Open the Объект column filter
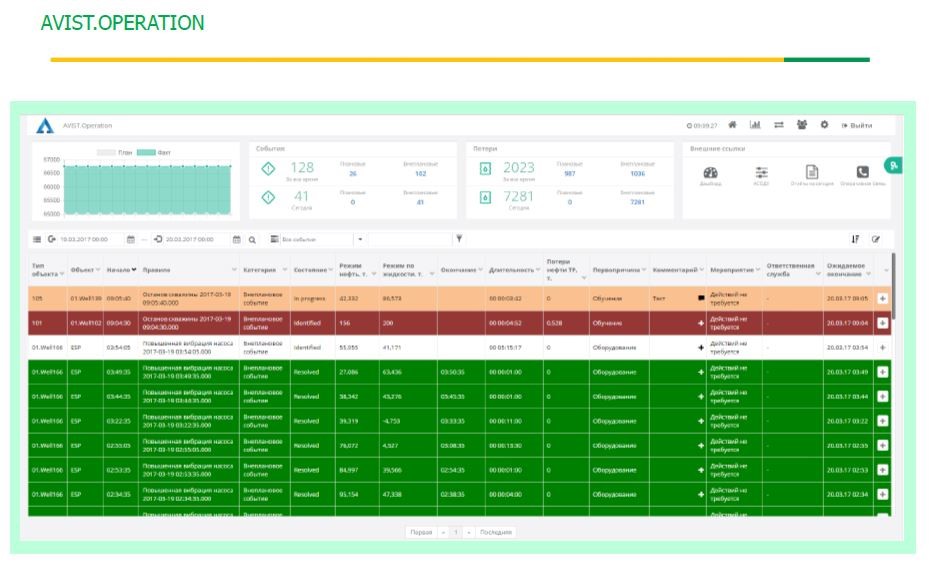The image size is (929, 577). coord(98,270)
